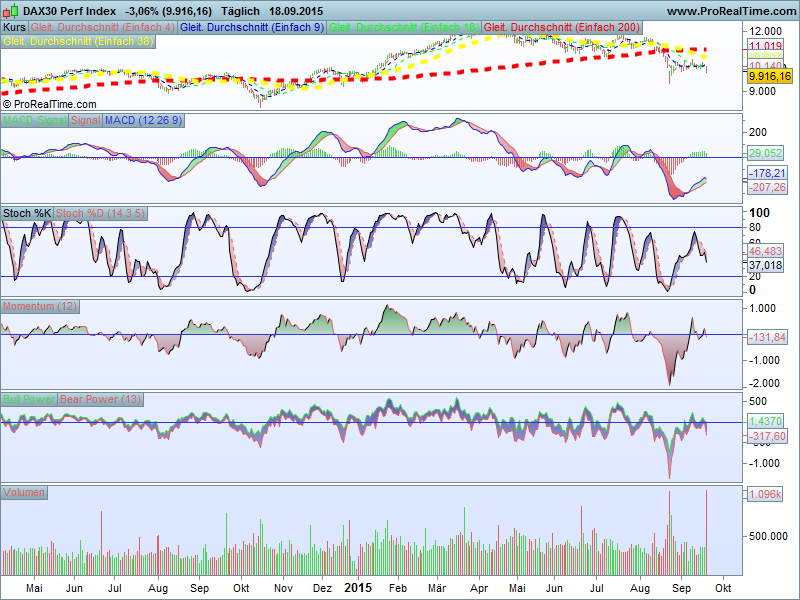Click the 2015 year marker on time axis
Image resolution: width=800 pixels, height=600 pixels.
click(x=358, y=588)
